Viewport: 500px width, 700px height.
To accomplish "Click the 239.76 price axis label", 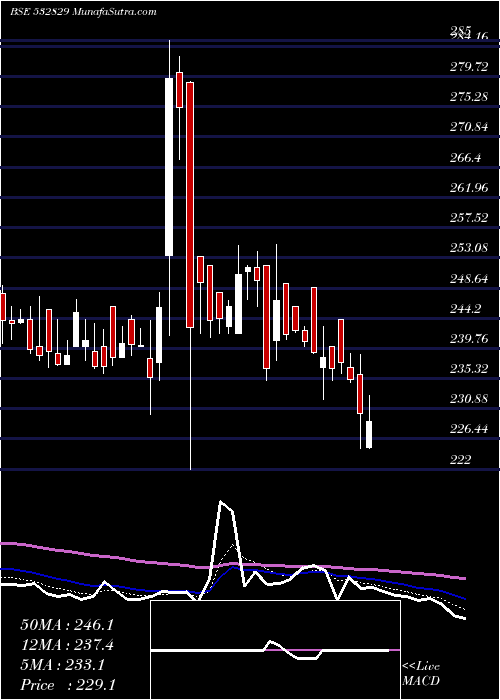I will [469, 339].
